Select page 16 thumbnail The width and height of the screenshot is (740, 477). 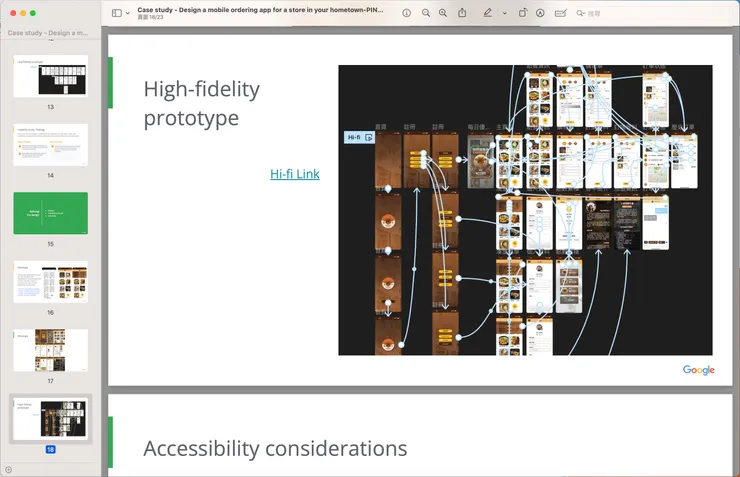[50, 282]
